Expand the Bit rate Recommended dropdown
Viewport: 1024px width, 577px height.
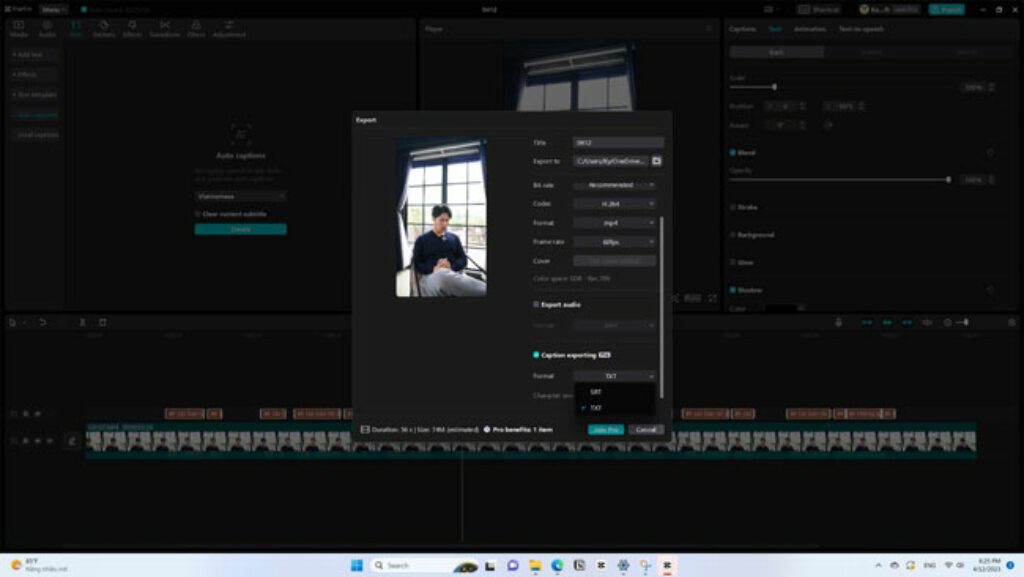614,185
